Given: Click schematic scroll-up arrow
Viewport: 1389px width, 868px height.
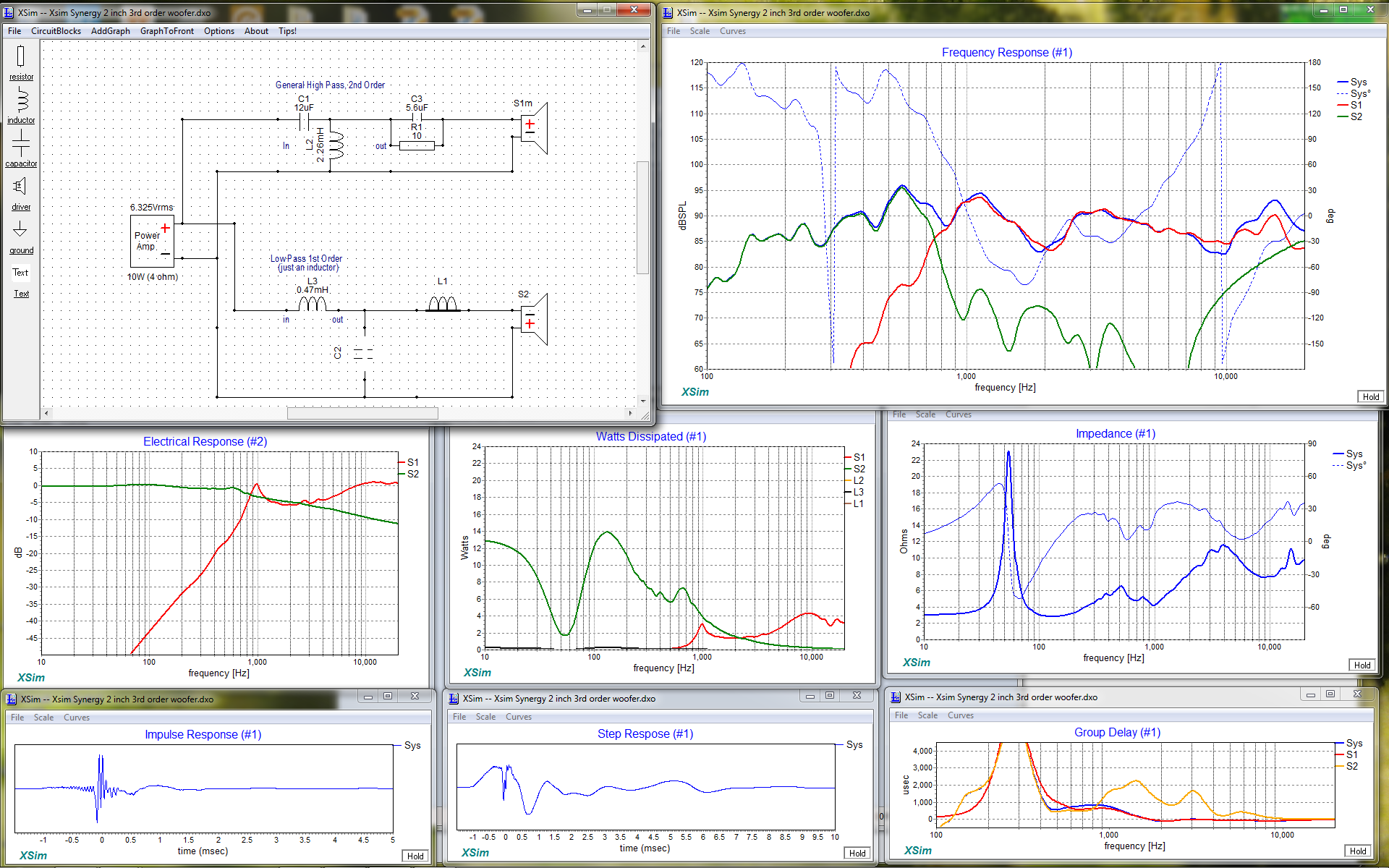Looking at the screenshot, I should click(x=643, y=46).
